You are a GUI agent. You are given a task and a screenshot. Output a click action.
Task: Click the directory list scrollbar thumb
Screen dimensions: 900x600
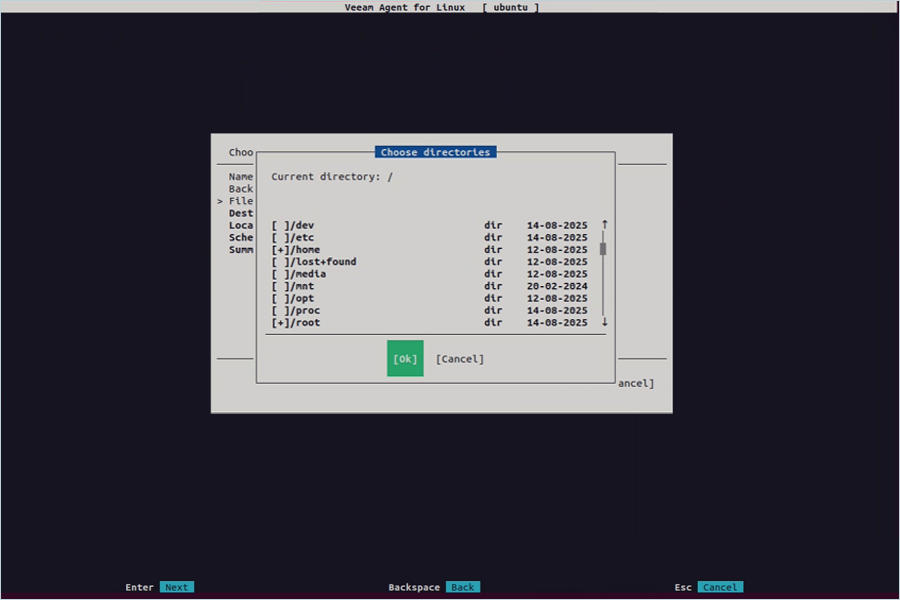(x=603, y=249)
